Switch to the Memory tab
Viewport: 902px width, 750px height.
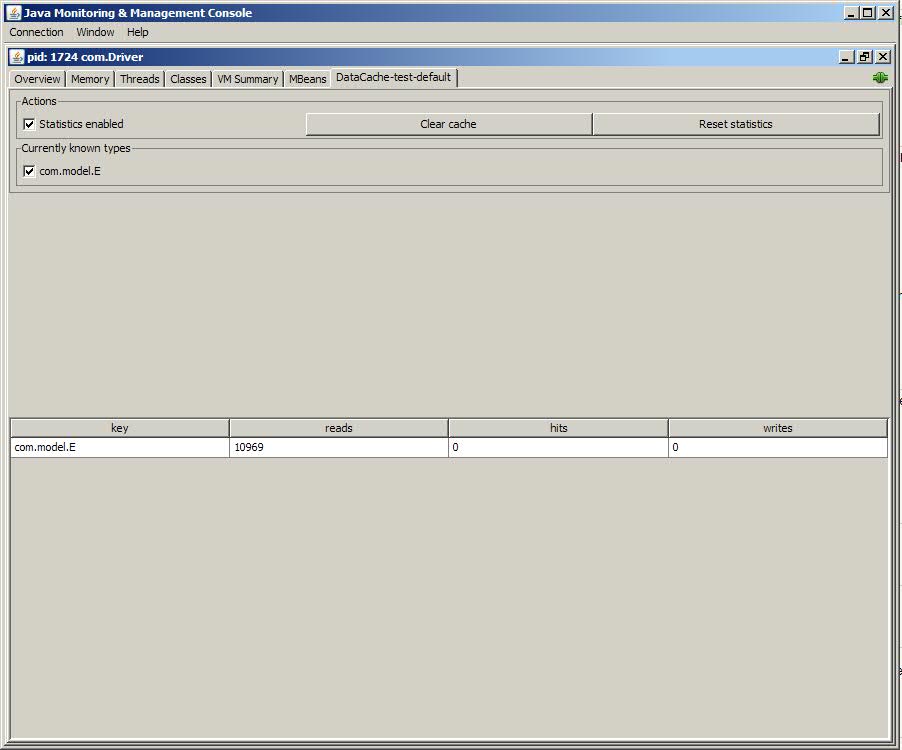click(x=90, y=79)
